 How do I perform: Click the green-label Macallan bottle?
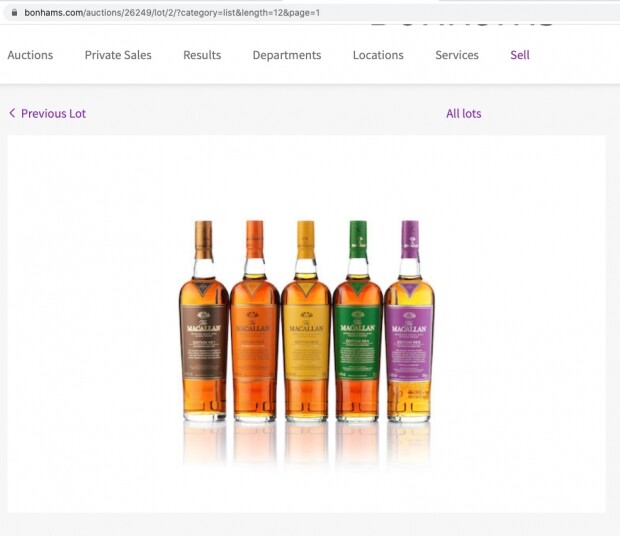coord(357,321)
